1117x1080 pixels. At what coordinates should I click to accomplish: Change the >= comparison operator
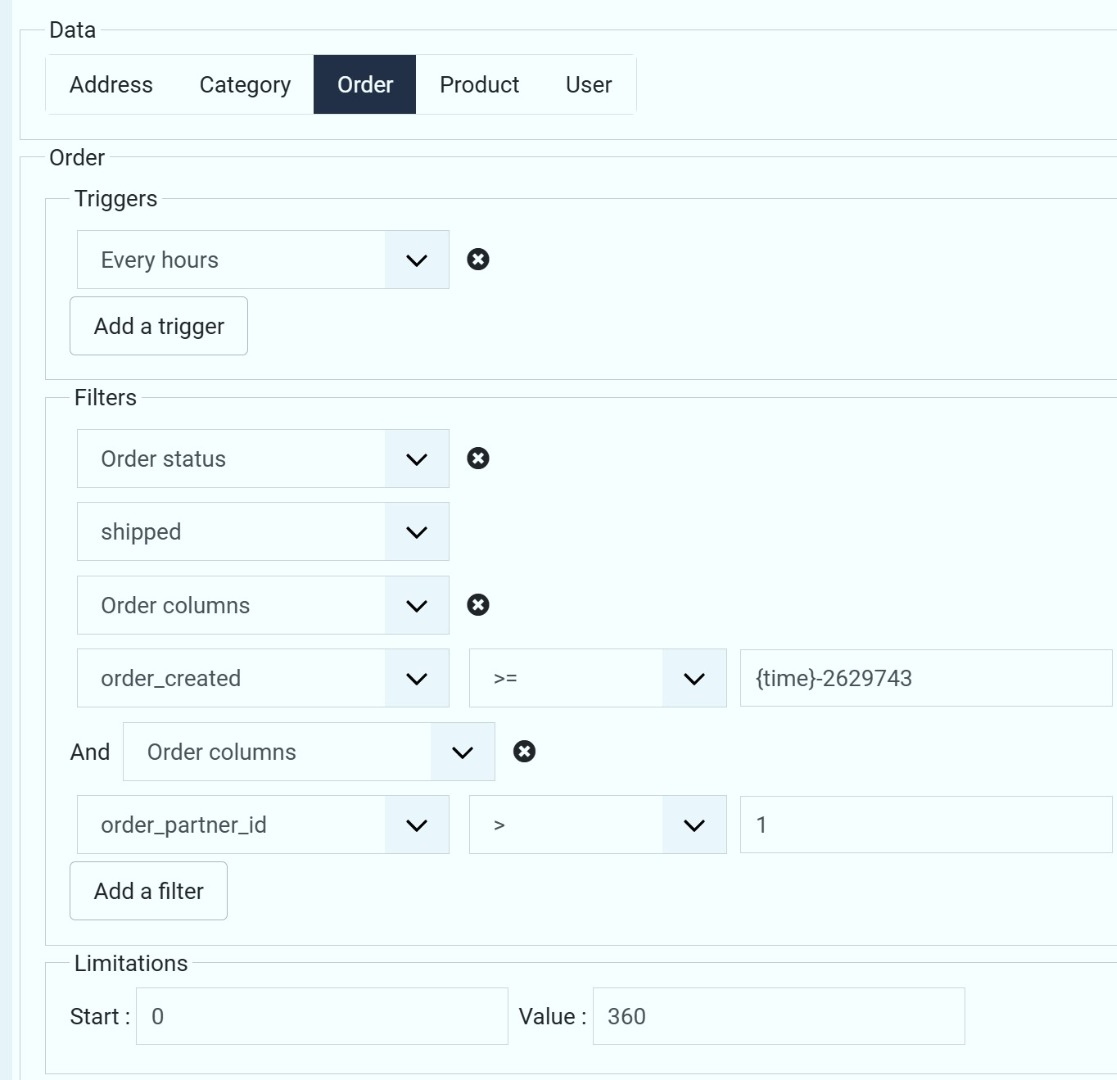(597, 678)
